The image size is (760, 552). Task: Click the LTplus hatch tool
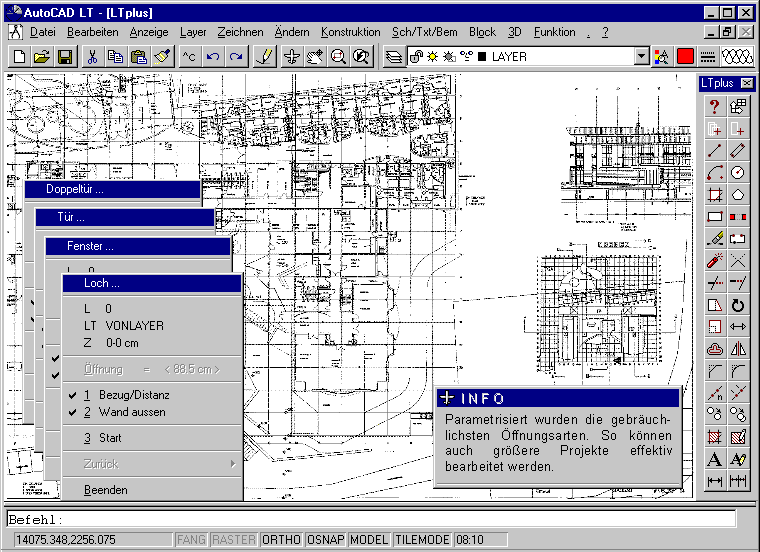pyautogui.click(x=714, y=437)
